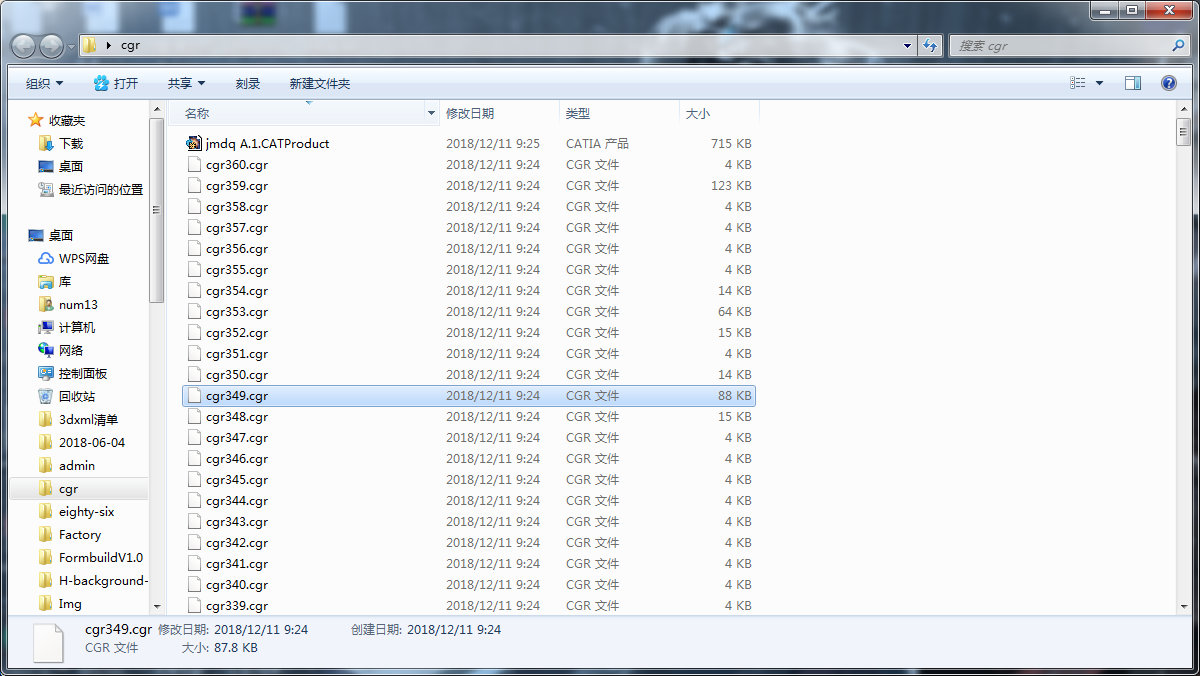Select the cgr354.cgr file icon
Viewport: 1200px width, 676px height.
194,290
